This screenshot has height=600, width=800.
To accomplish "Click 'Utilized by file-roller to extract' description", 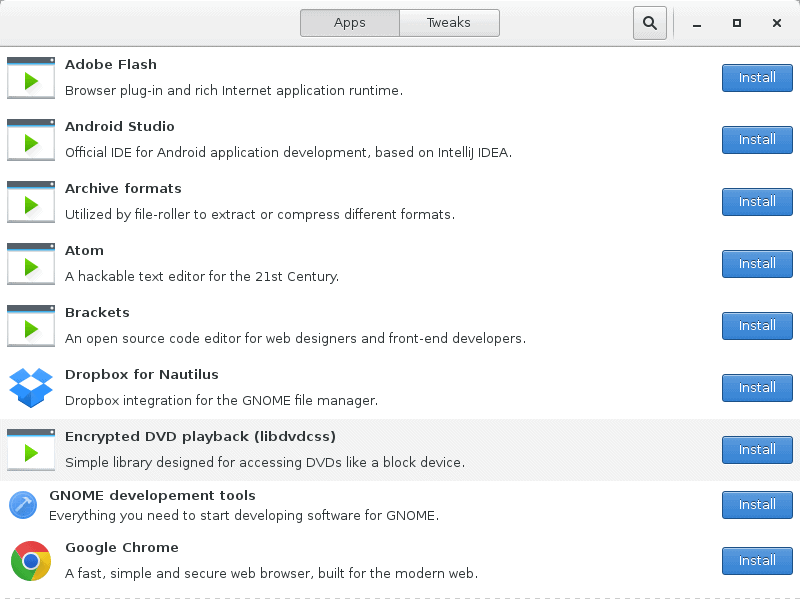I will pyautogui.click(x=260, y=215).
